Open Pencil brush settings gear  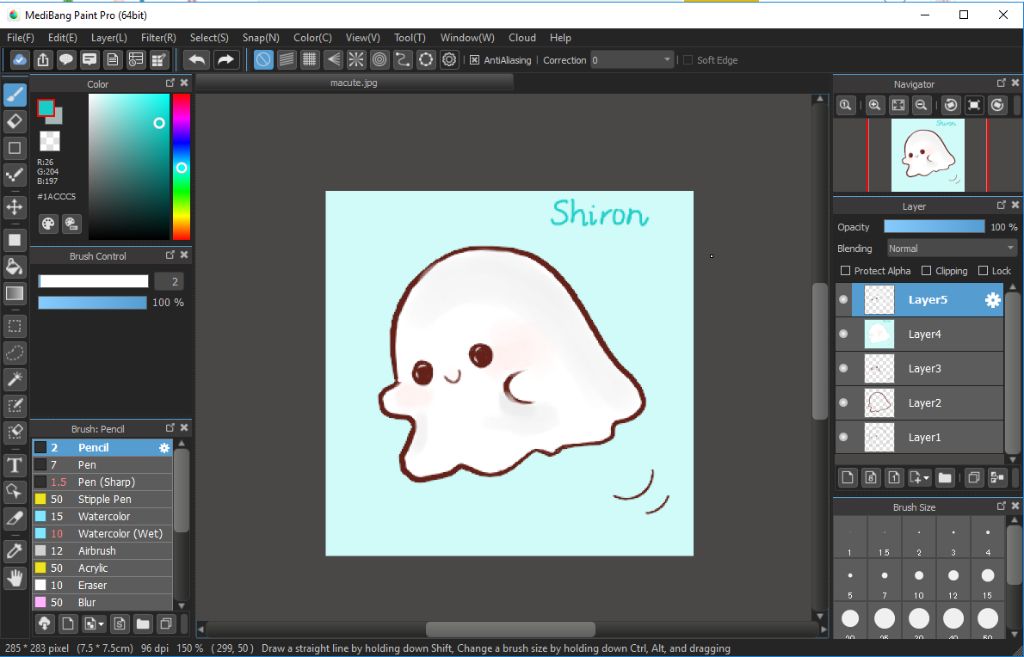tap(164, 448)
